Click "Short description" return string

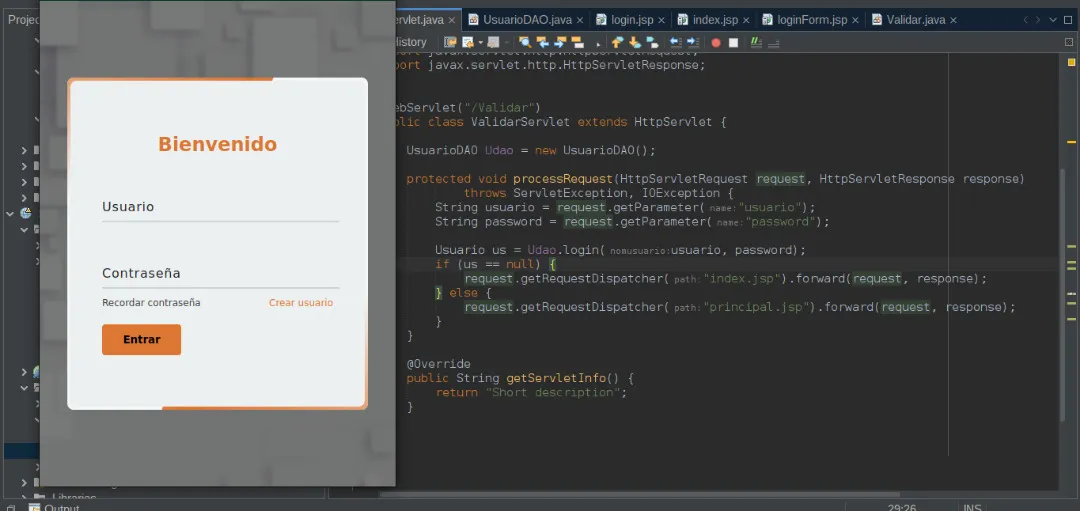tap(554, 393)
